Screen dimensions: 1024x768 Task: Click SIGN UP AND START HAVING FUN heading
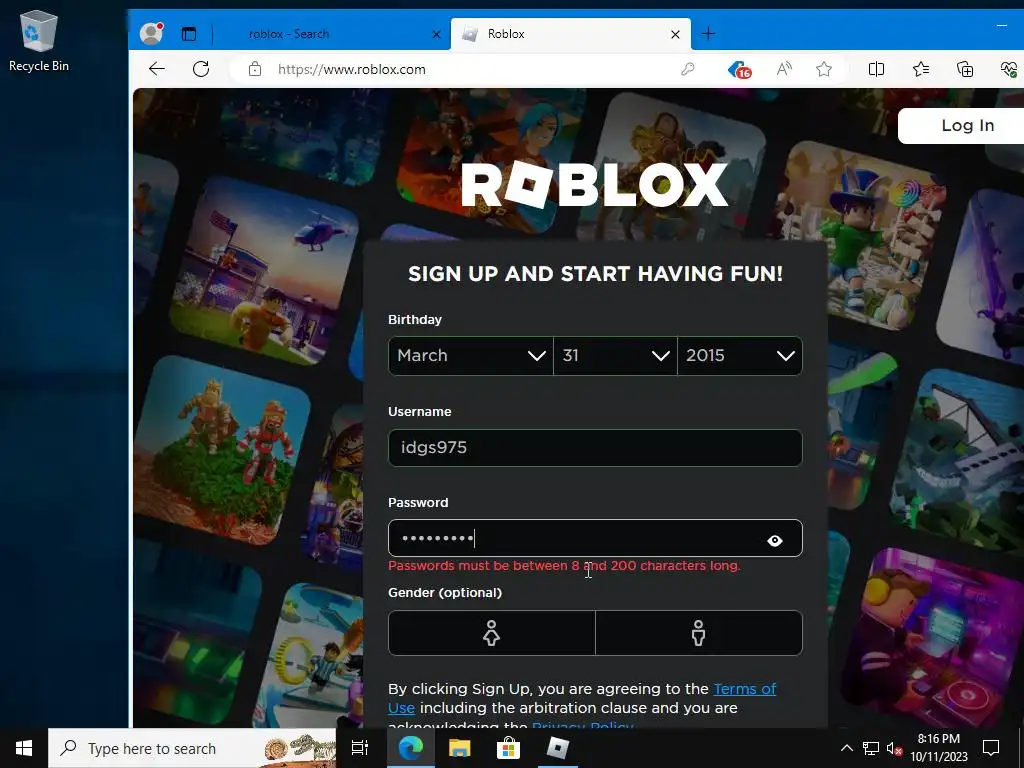[x=595, y=274]
